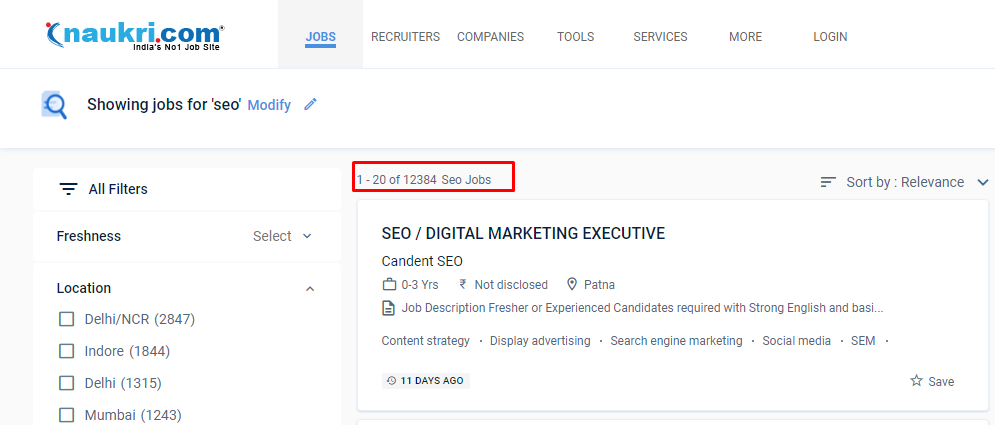Open SEO / Digital Marketing Executive job

(x=523, y=233)
